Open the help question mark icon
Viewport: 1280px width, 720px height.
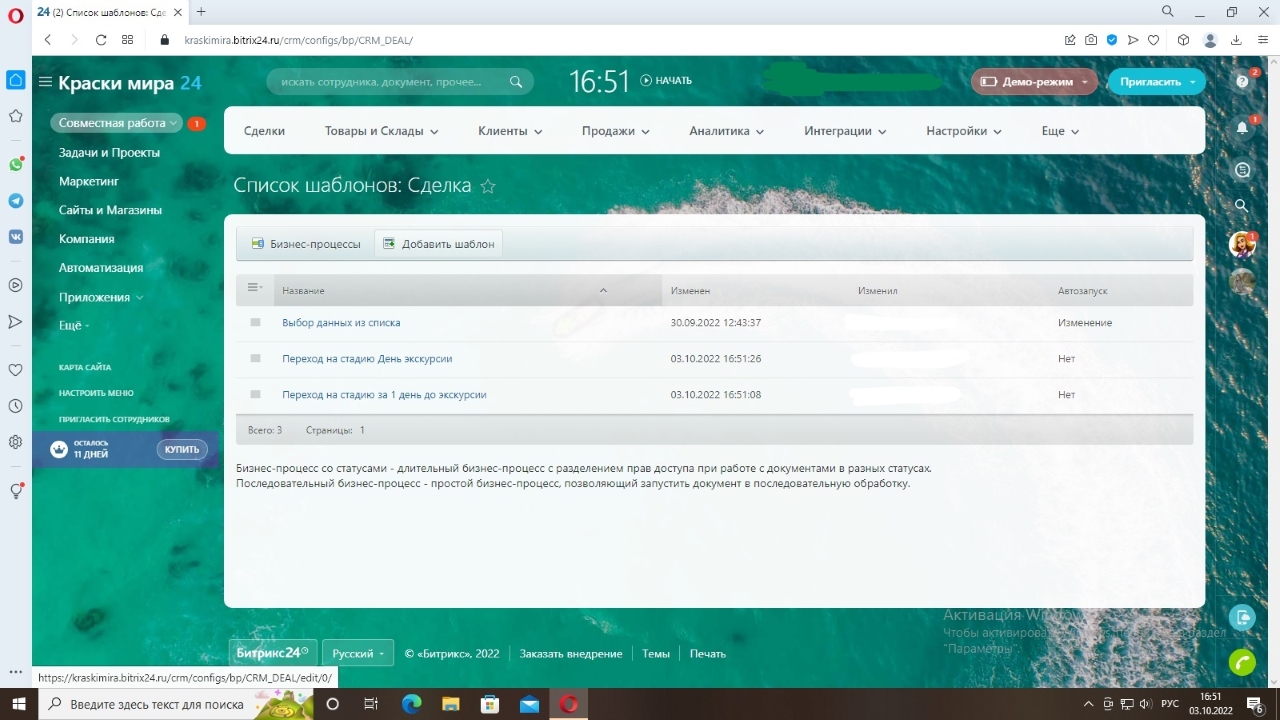pyautogui.click(x=1242, y=82)
